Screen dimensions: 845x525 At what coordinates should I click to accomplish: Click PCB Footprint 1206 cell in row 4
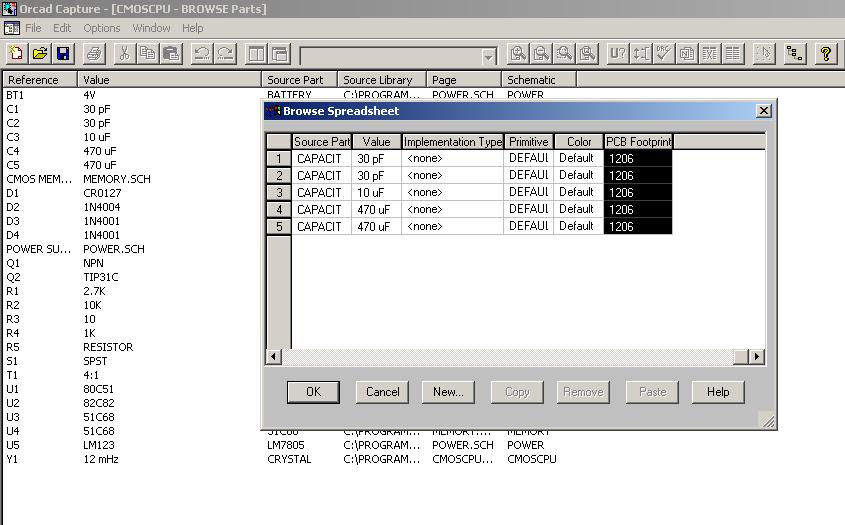(638, 209)
